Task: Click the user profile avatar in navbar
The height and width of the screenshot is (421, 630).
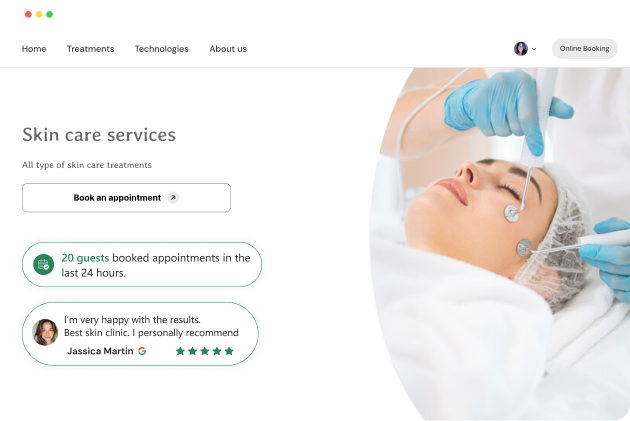Action: [521, 49]
